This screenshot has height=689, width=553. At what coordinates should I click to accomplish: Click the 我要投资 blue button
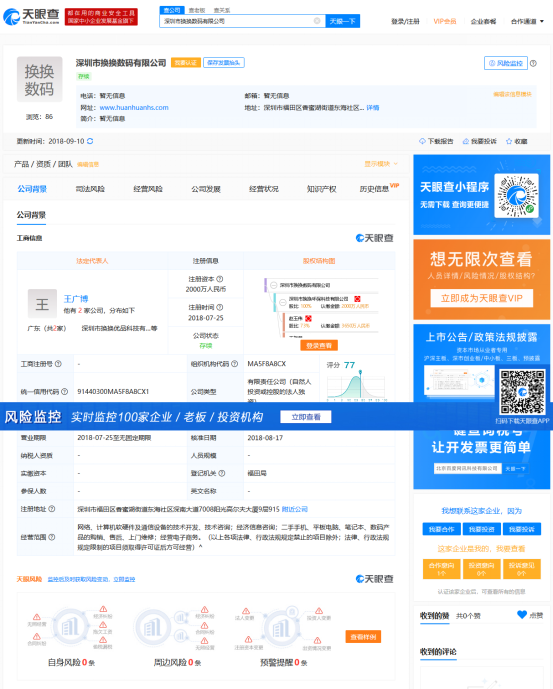(x=481, y=529)
